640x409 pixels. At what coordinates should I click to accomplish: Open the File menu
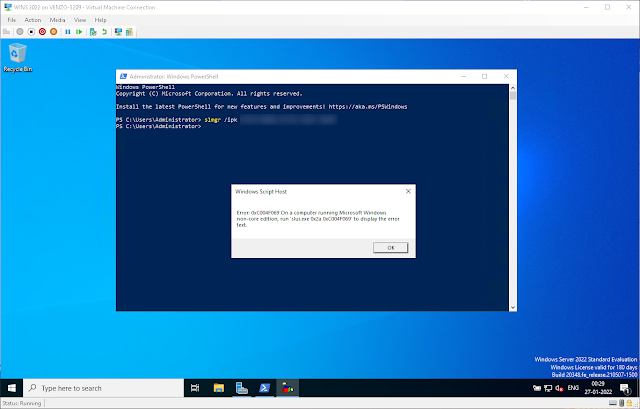pyautogui.click(x=11, y=20)
